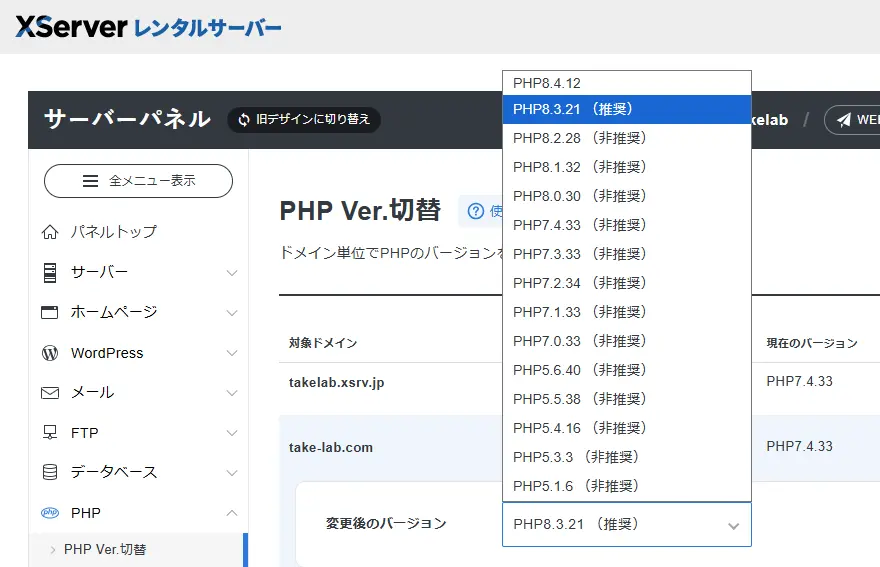Click the 変更後のバージョン dropdown box

(x=626, y=524)
